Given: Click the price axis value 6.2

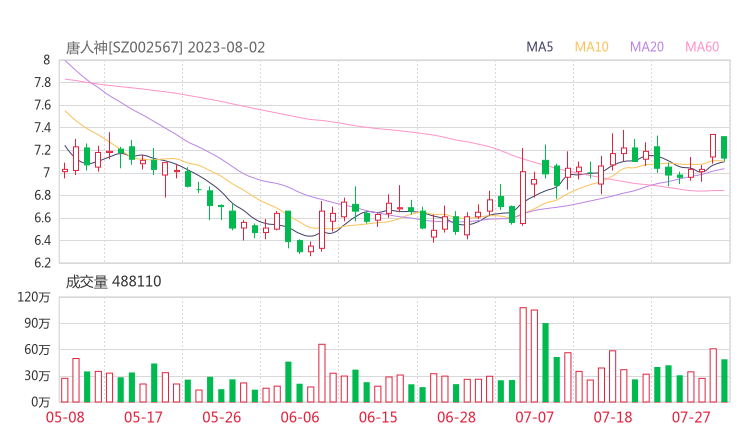Looking at the screenshot, I should (42, 262).
